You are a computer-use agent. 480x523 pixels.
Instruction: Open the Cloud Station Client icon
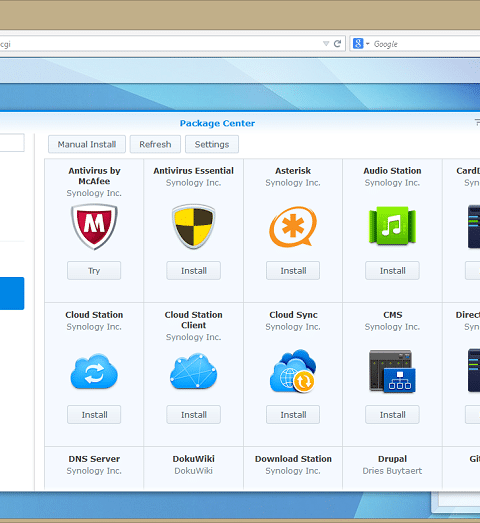(x=193, y=371)
